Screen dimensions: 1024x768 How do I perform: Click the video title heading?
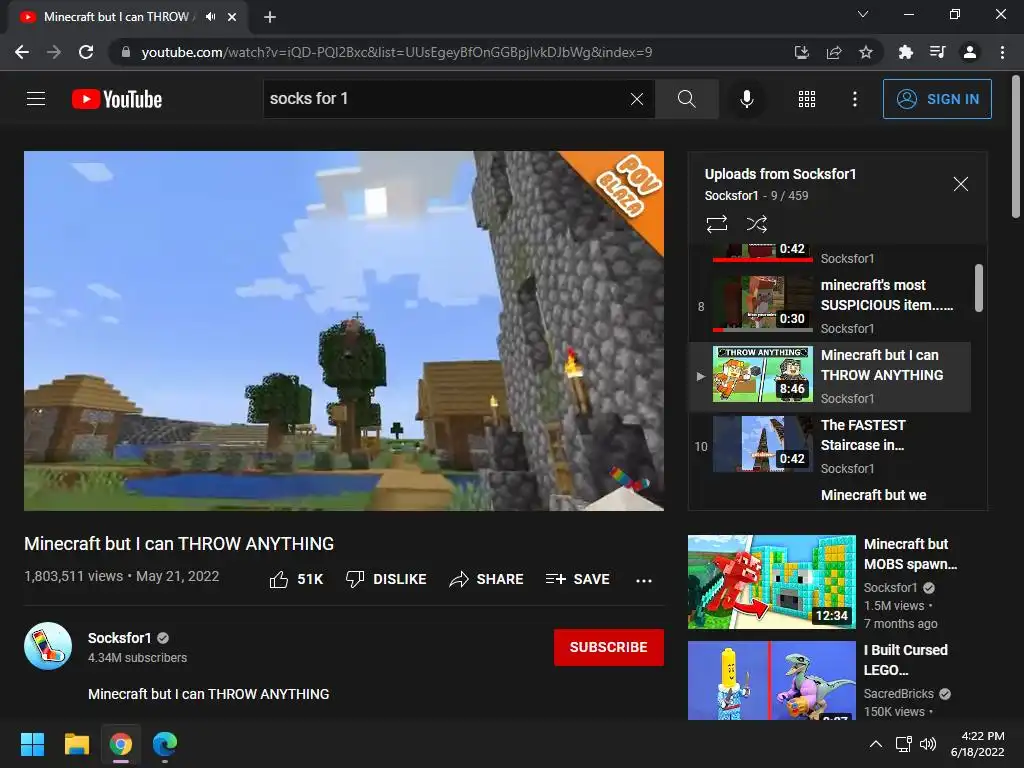(x=179, y=543)
